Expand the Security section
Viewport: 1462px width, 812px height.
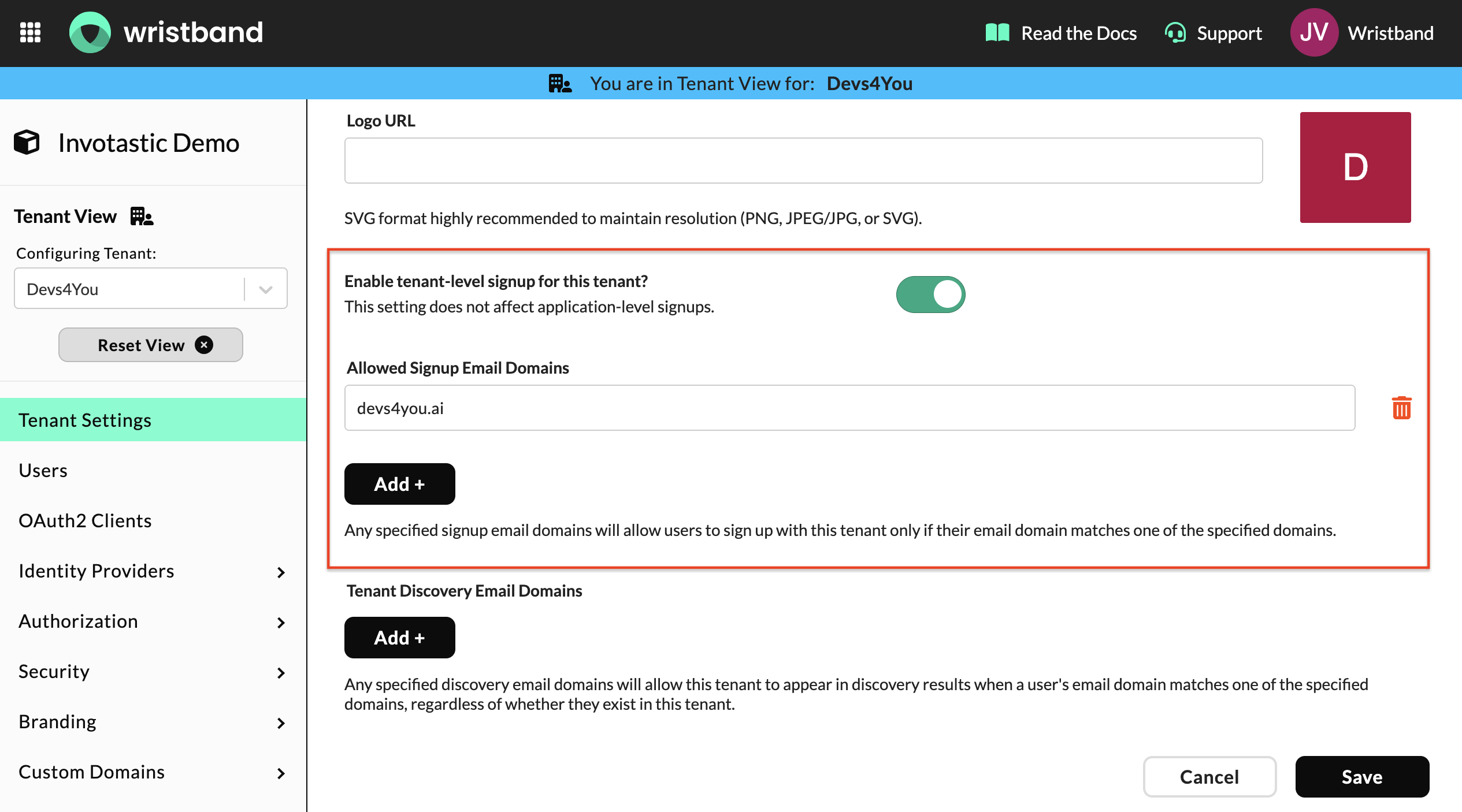(281, 672)
